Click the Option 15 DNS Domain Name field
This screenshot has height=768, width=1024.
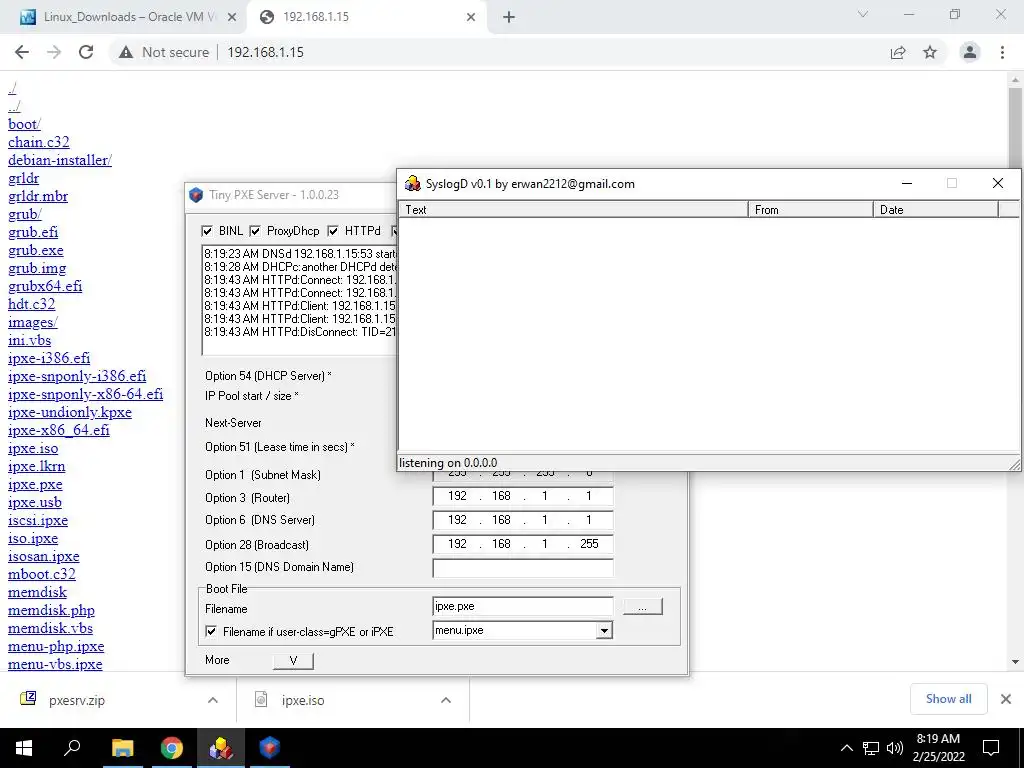522,568
